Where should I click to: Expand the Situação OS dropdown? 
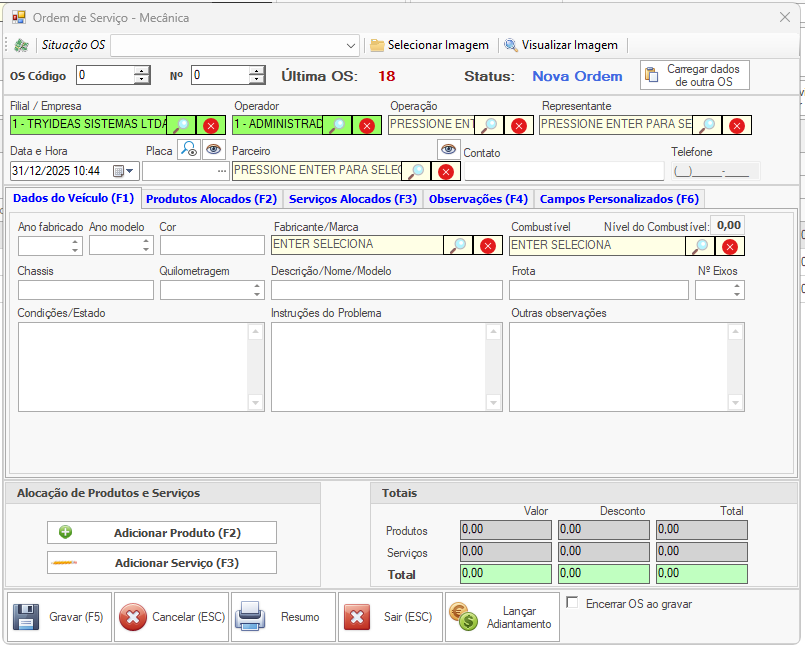point(350,45)
